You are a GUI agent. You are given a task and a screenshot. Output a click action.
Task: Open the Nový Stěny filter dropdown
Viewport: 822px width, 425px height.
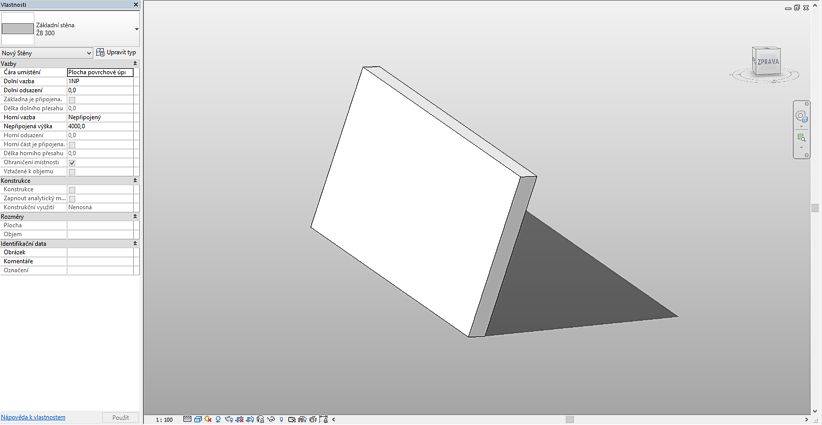tap(47, 53)
